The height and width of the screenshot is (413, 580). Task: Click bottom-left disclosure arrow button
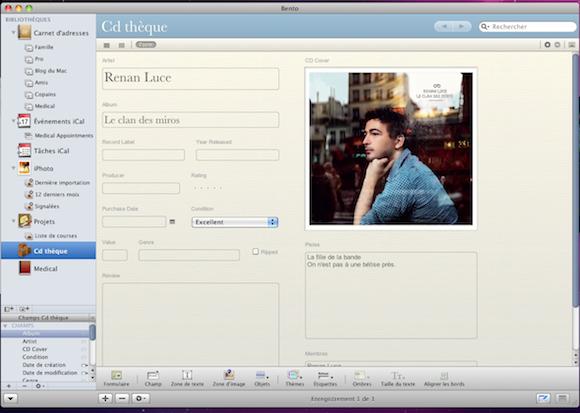click(10, 398)
